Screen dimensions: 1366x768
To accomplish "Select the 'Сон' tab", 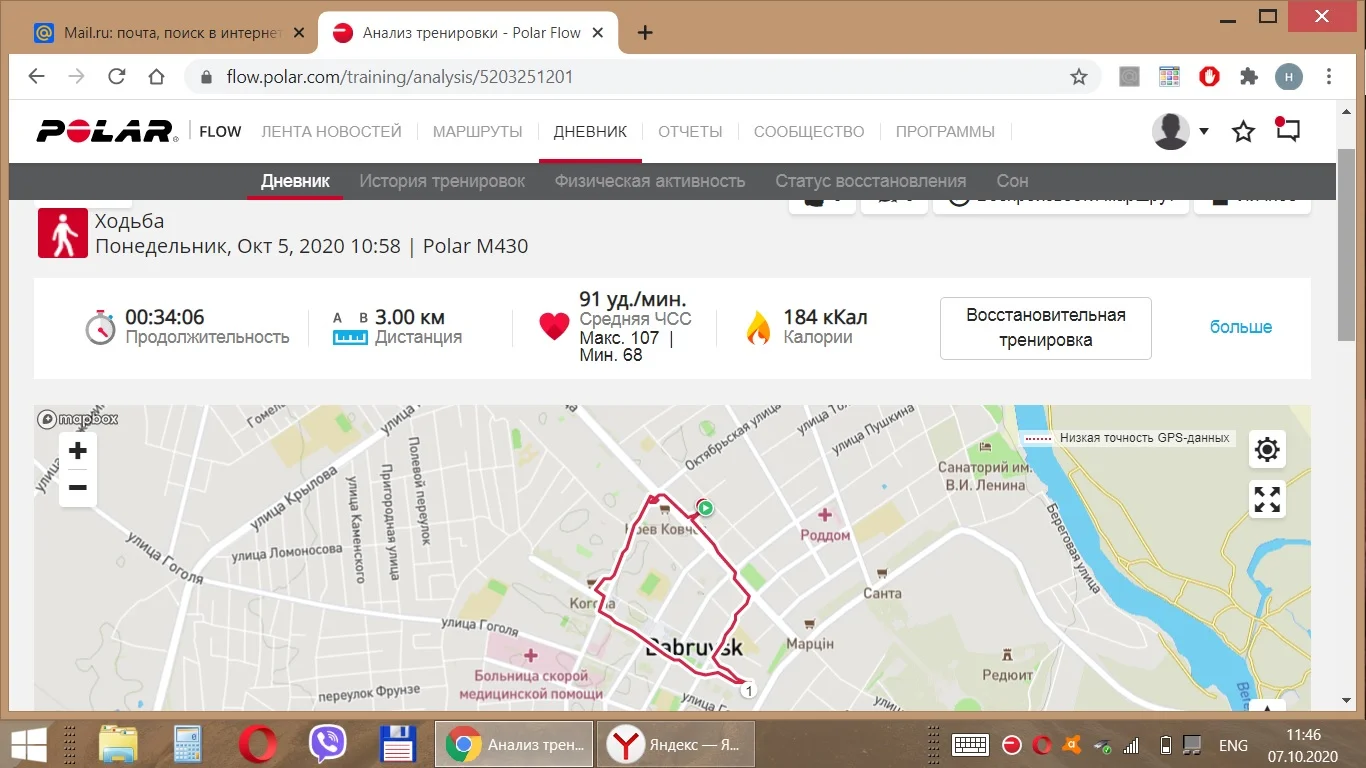I will (x=1012, y=181).
